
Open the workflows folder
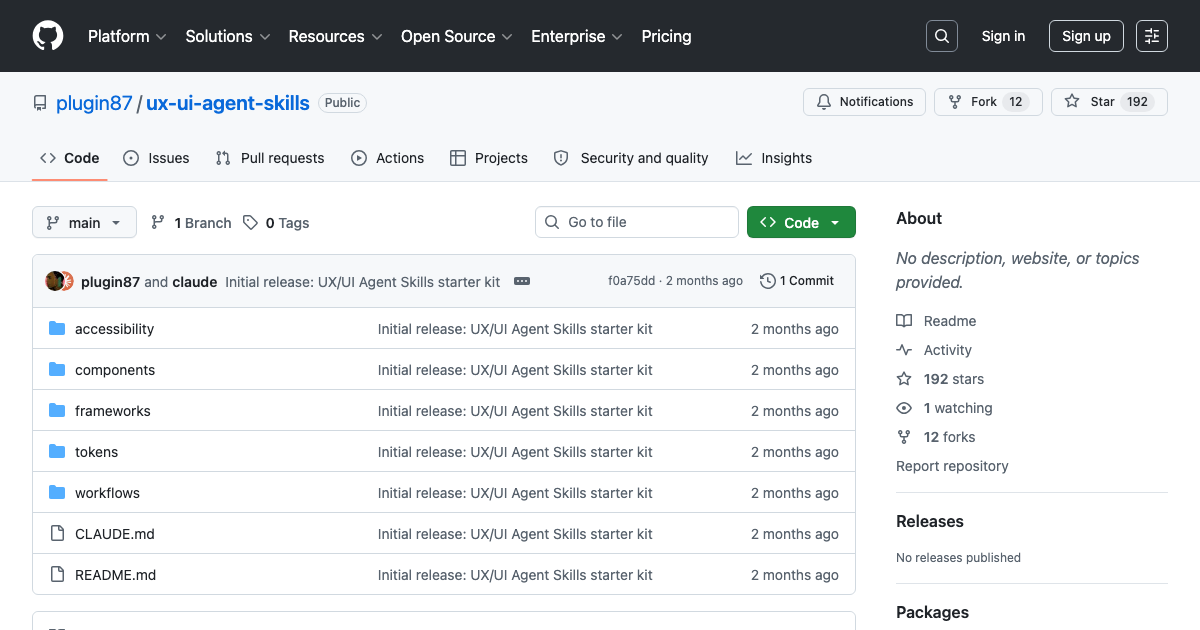point(107,493)
